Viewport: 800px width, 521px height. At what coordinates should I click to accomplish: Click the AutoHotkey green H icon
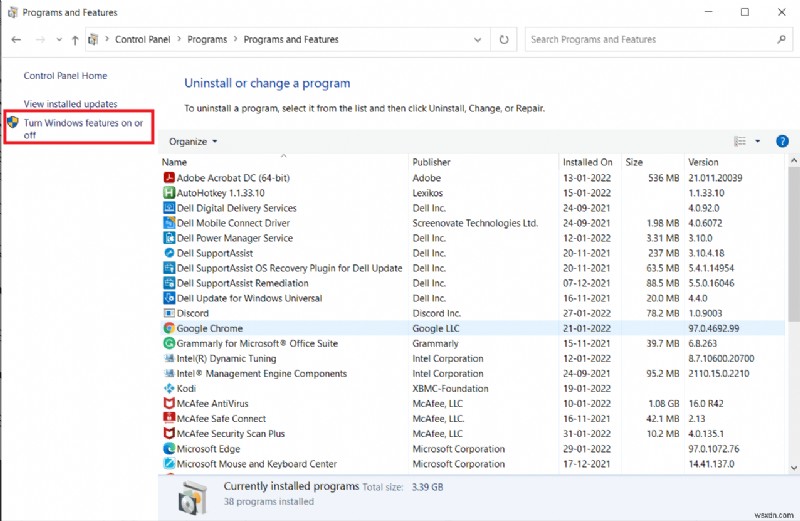169,193
